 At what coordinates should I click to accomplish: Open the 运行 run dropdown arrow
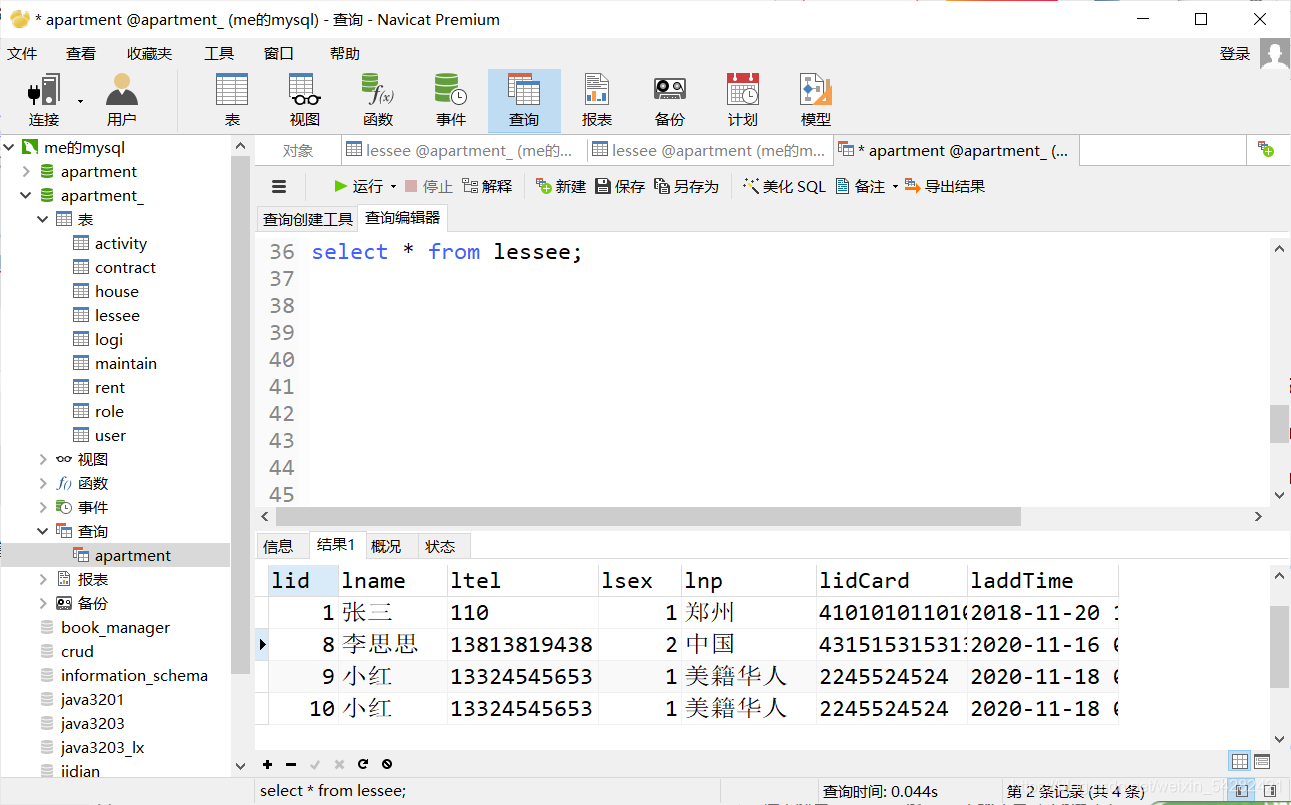click(x=393, y=185)
